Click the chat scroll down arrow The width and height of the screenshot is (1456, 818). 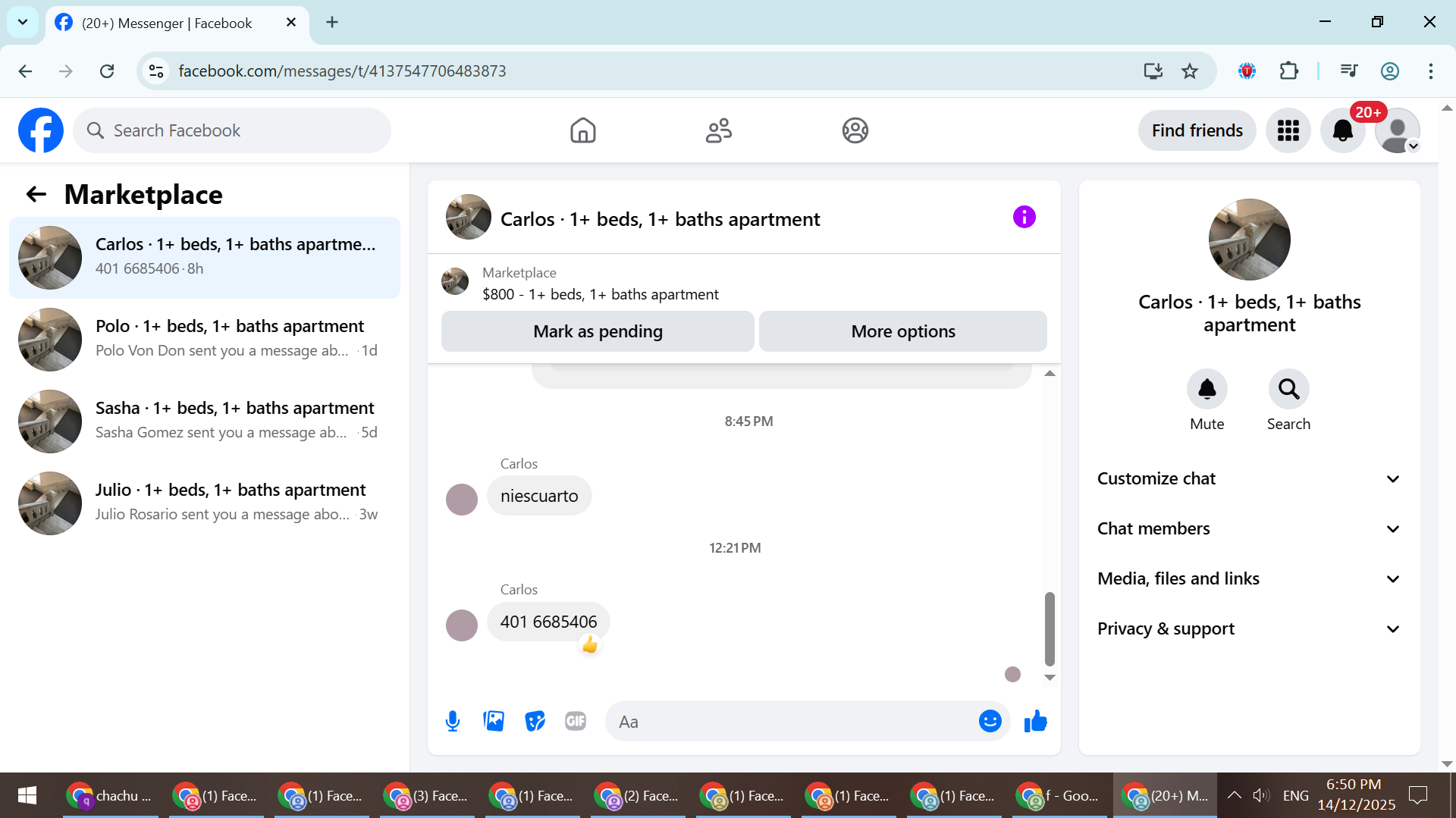pyautogui.click(x=1050, y=678)
